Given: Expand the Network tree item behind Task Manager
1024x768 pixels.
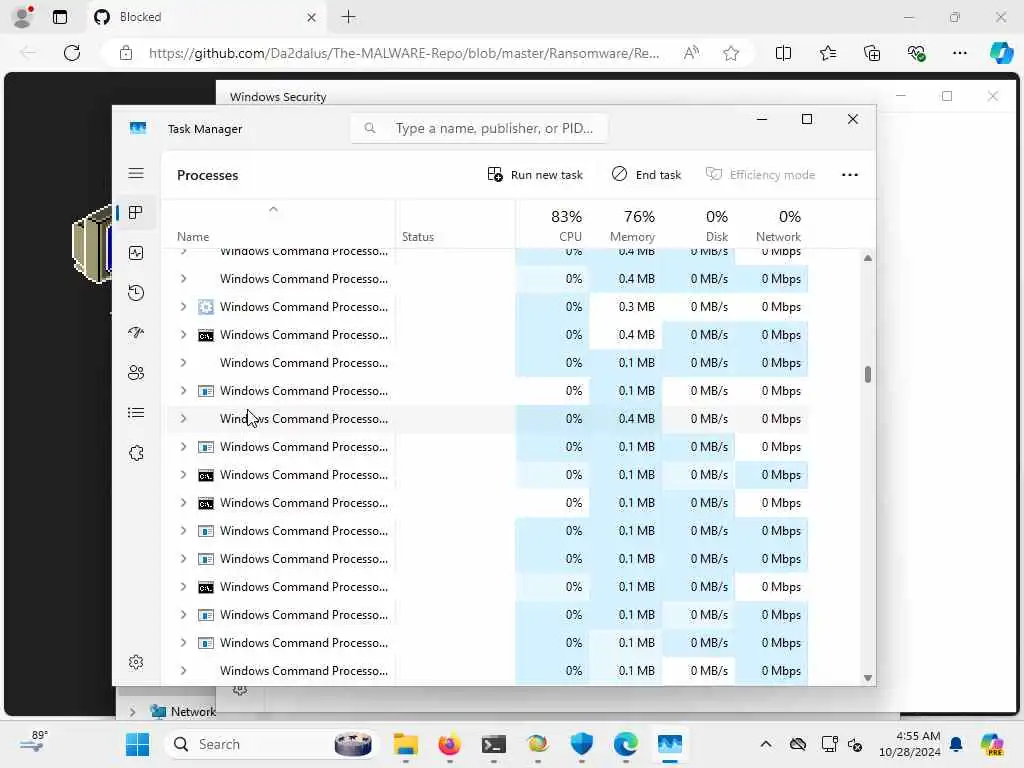Looking at the screenshot, I should pos(133,712).
